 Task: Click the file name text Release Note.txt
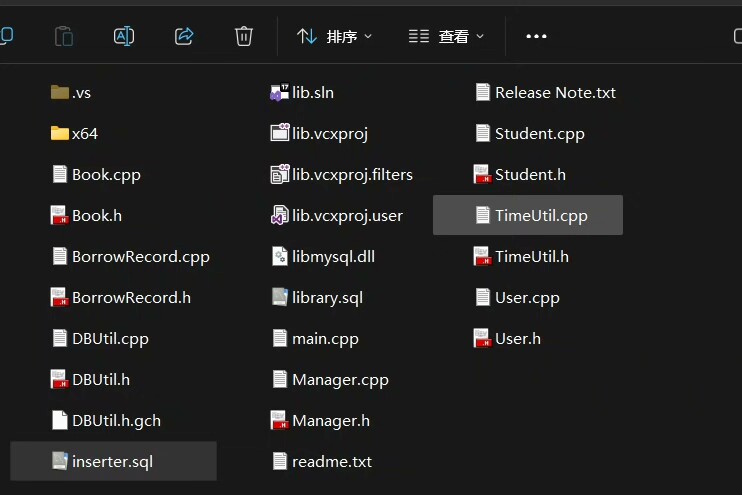[556, 93]
